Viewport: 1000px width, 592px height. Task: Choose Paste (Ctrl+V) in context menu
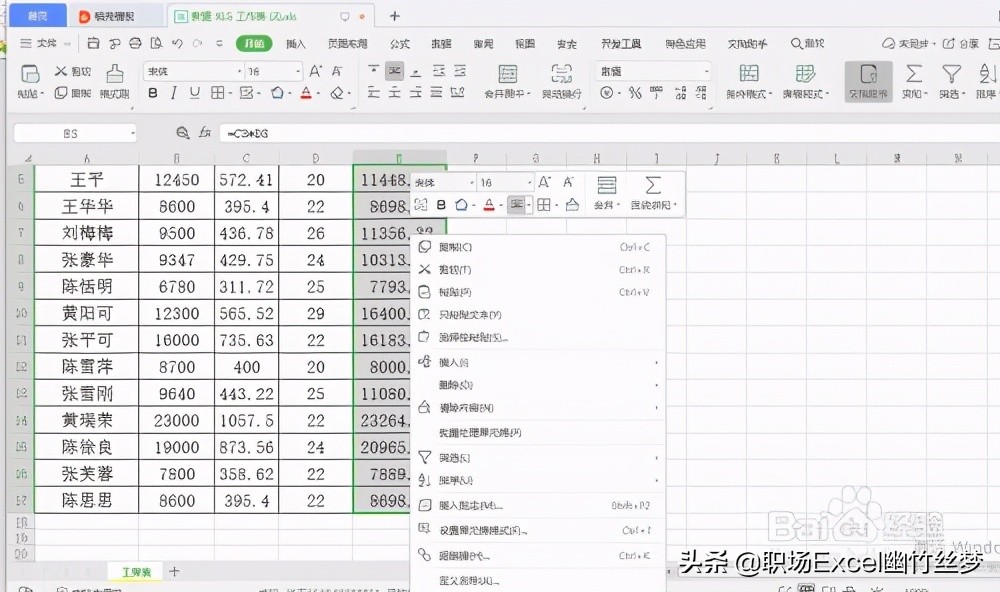pos(539,292)
